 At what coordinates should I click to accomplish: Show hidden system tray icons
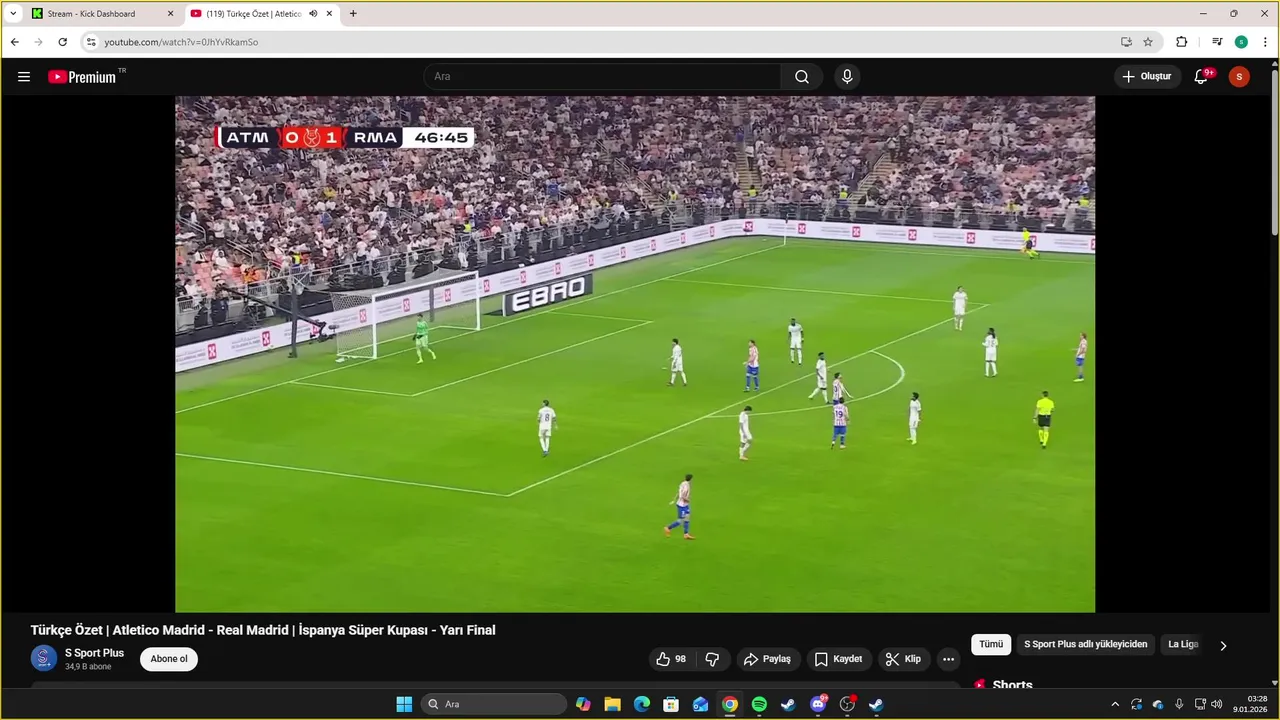click(1115, 704)
